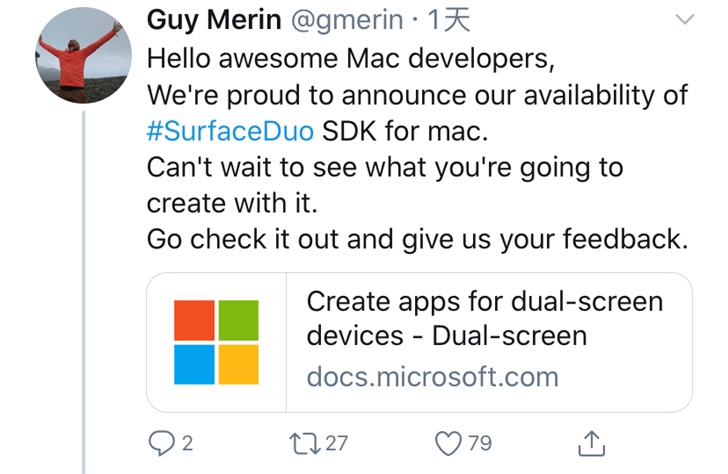Tap the share upload arrow icon
Screen dimensions: 728x474
[591, 442]
